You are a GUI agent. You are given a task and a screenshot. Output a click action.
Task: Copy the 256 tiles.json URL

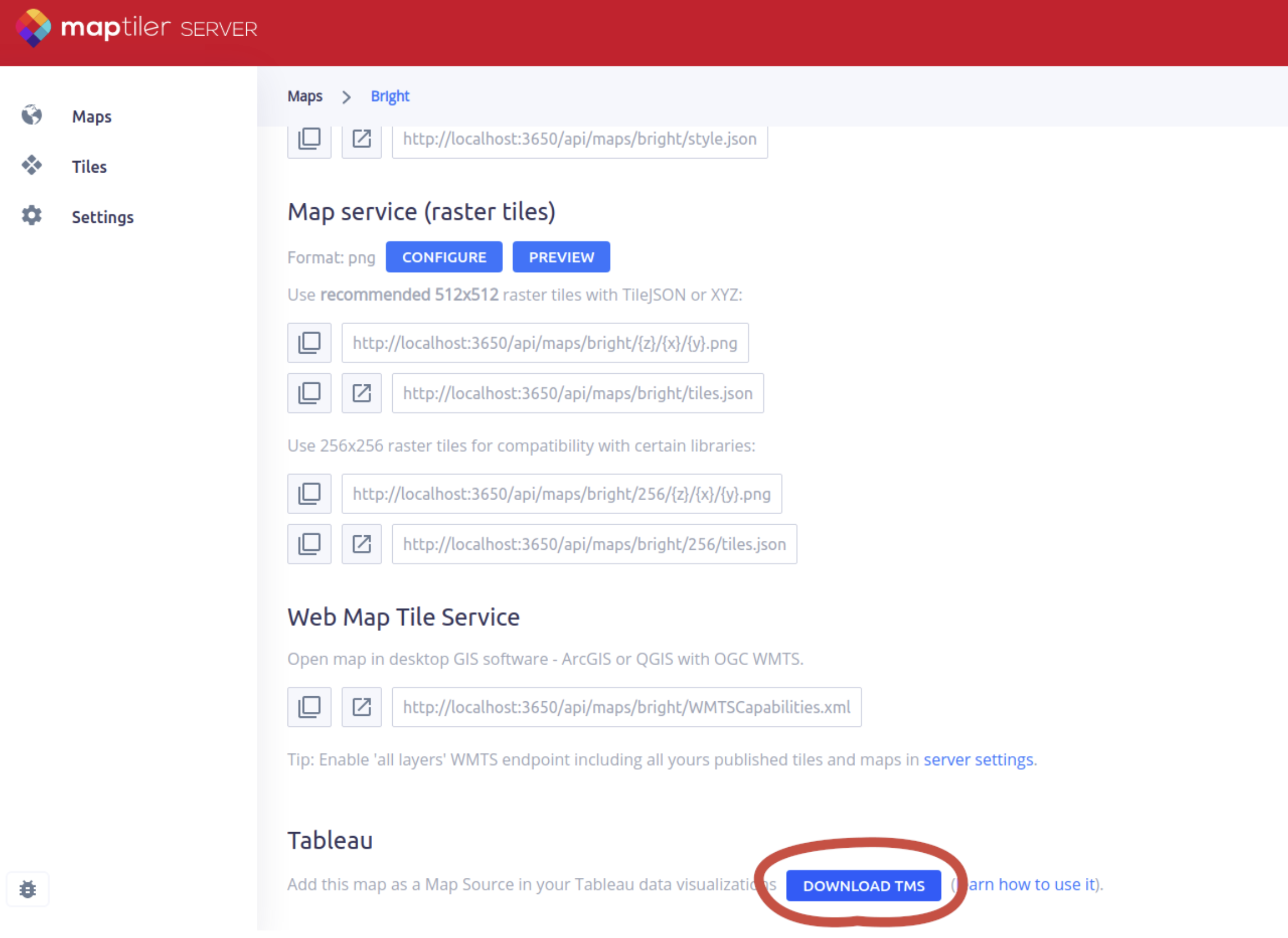tap(309, 544)
